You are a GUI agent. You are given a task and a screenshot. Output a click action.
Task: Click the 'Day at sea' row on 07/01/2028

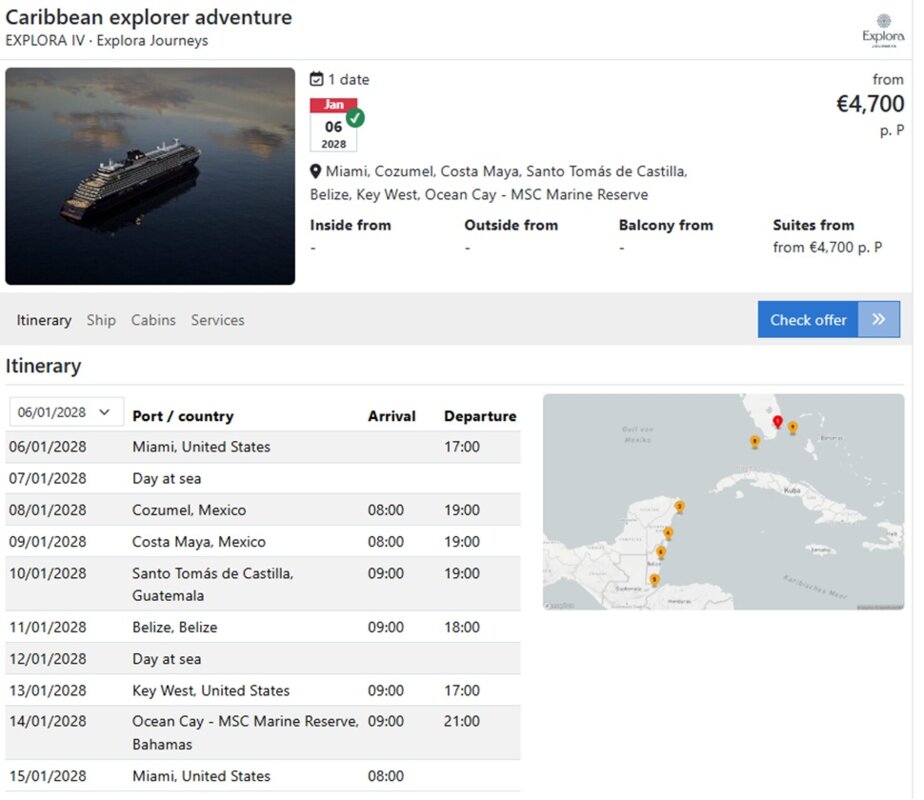tap(263, 478)
